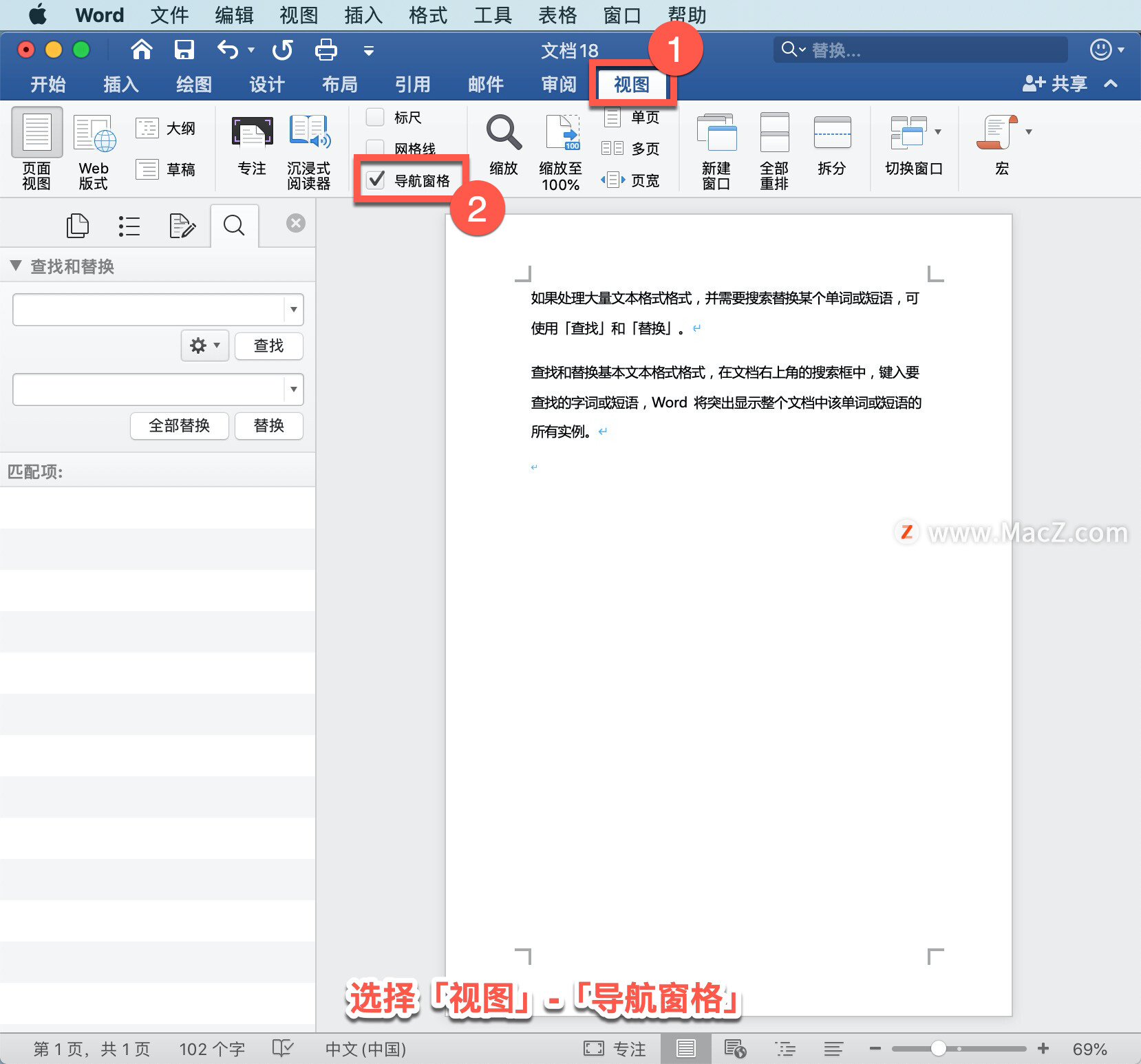Open the References (引用) ribbon tab
1141x1064 pixels.
click(x=413, y=85)
